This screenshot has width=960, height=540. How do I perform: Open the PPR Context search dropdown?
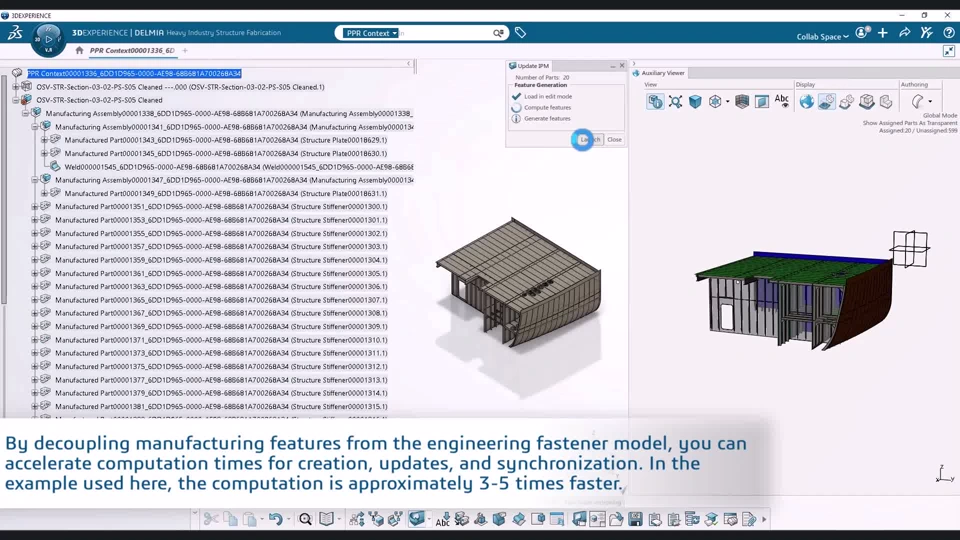(x=371, y=33)
